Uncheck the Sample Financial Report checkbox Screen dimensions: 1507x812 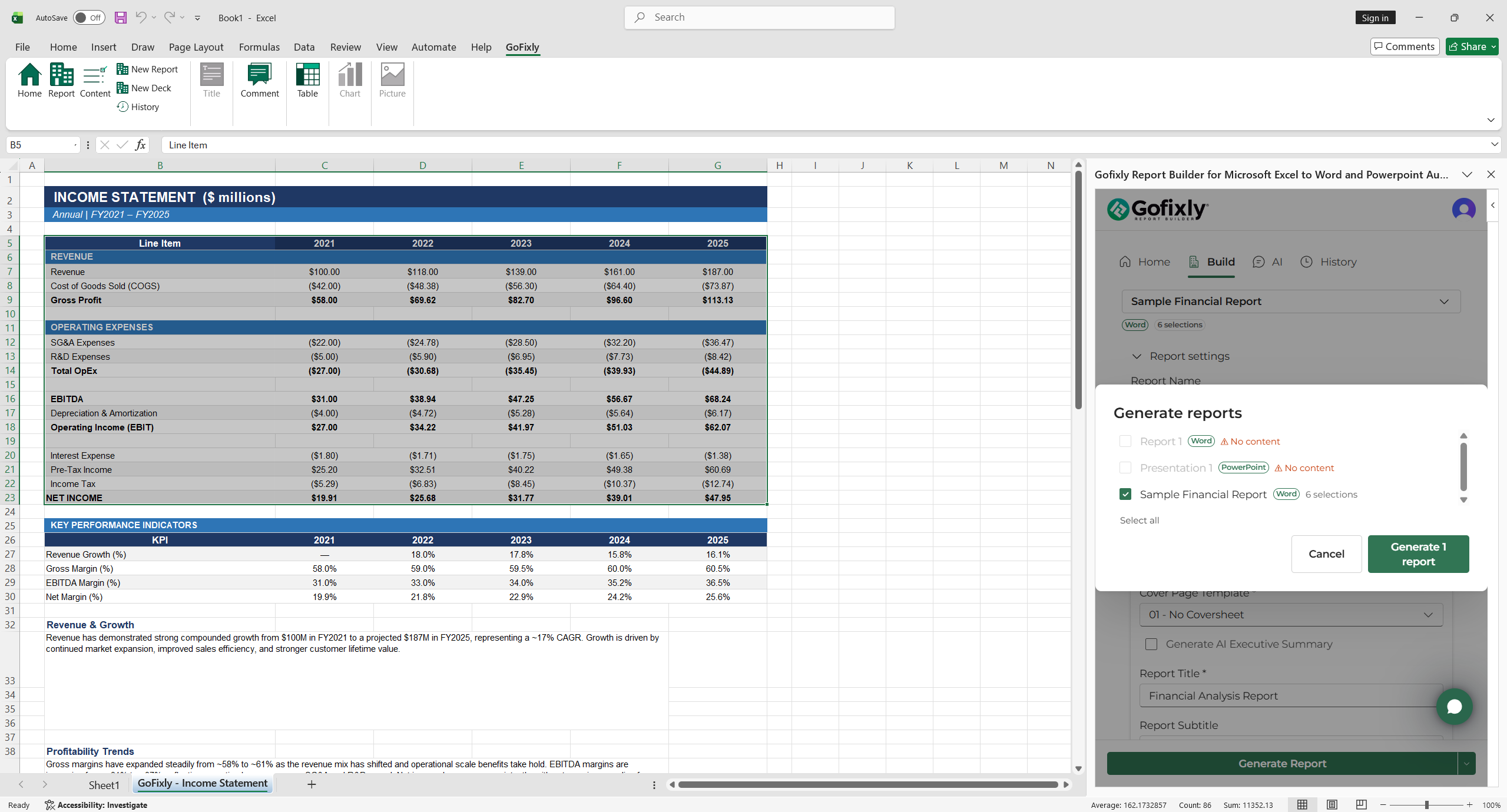[1125, 494]
